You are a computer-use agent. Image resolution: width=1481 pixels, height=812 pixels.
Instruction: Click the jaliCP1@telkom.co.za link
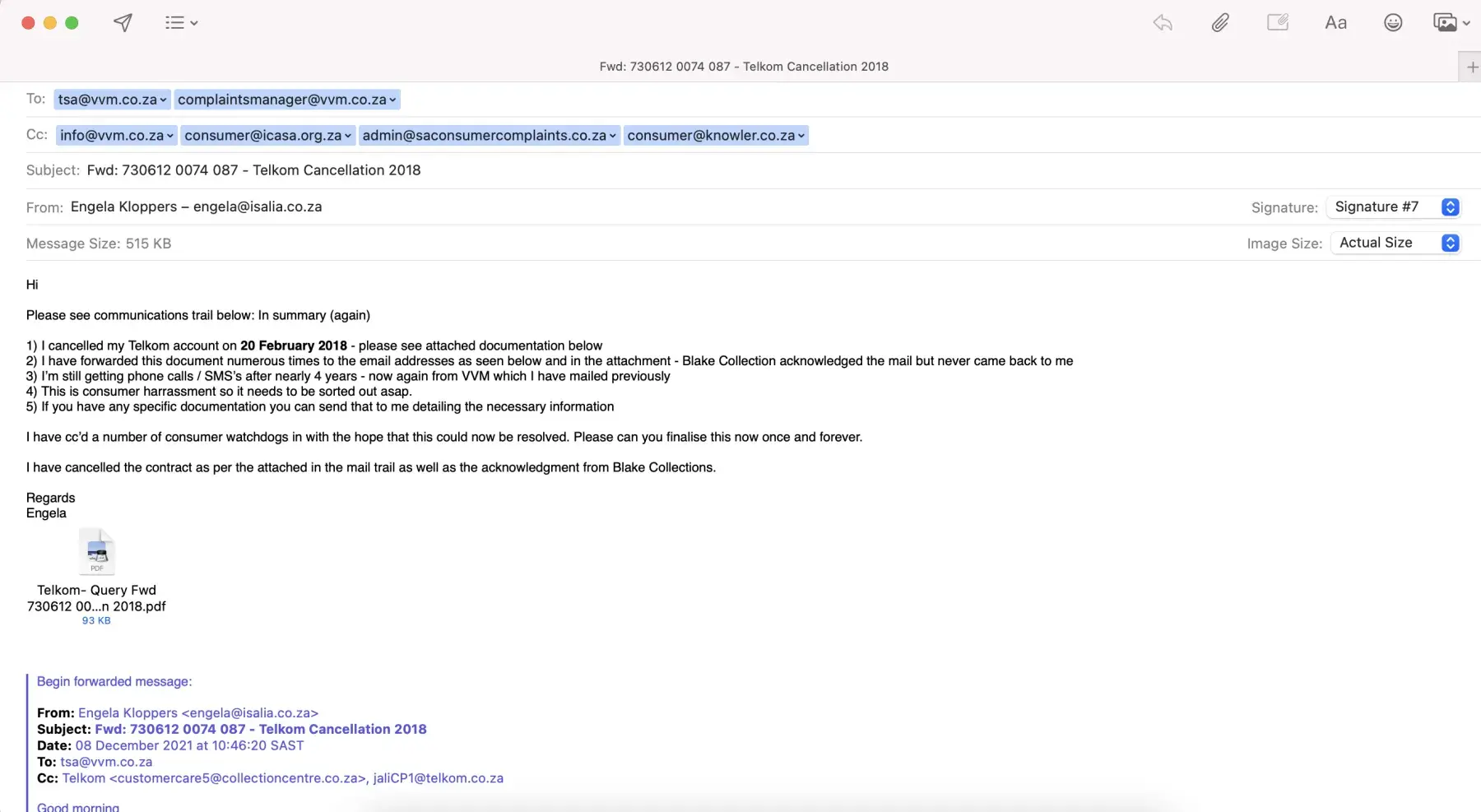tap(438, 778)
